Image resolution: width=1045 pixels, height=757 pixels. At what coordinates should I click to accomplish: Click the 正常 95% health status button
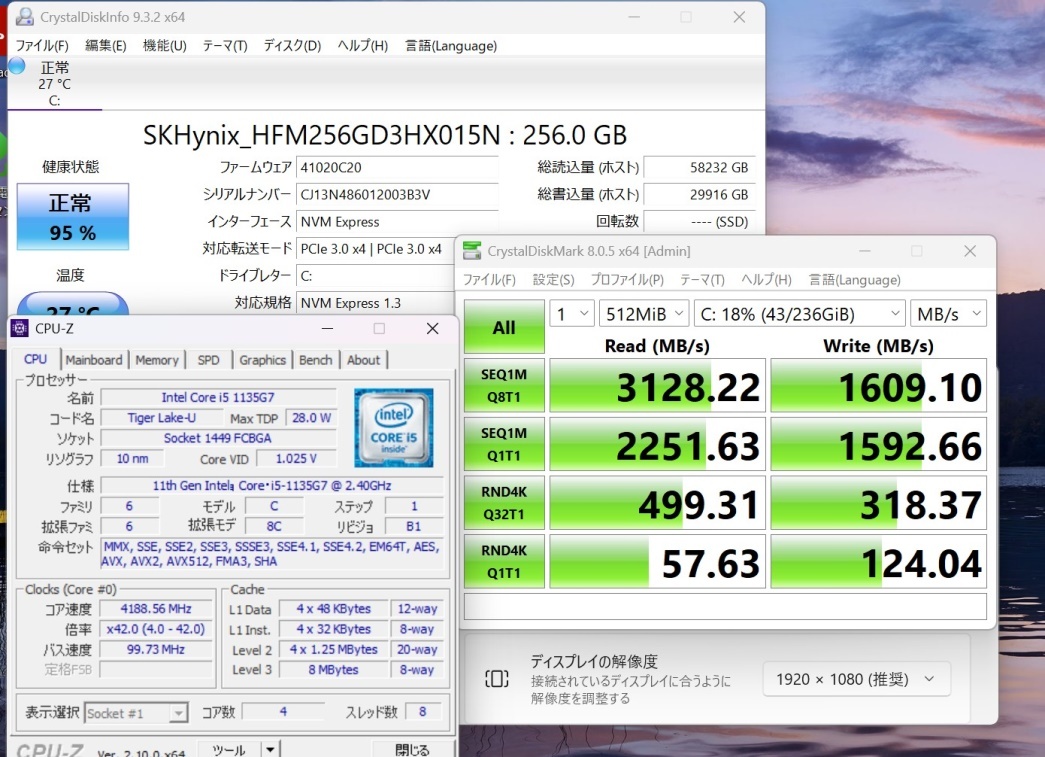72,217
